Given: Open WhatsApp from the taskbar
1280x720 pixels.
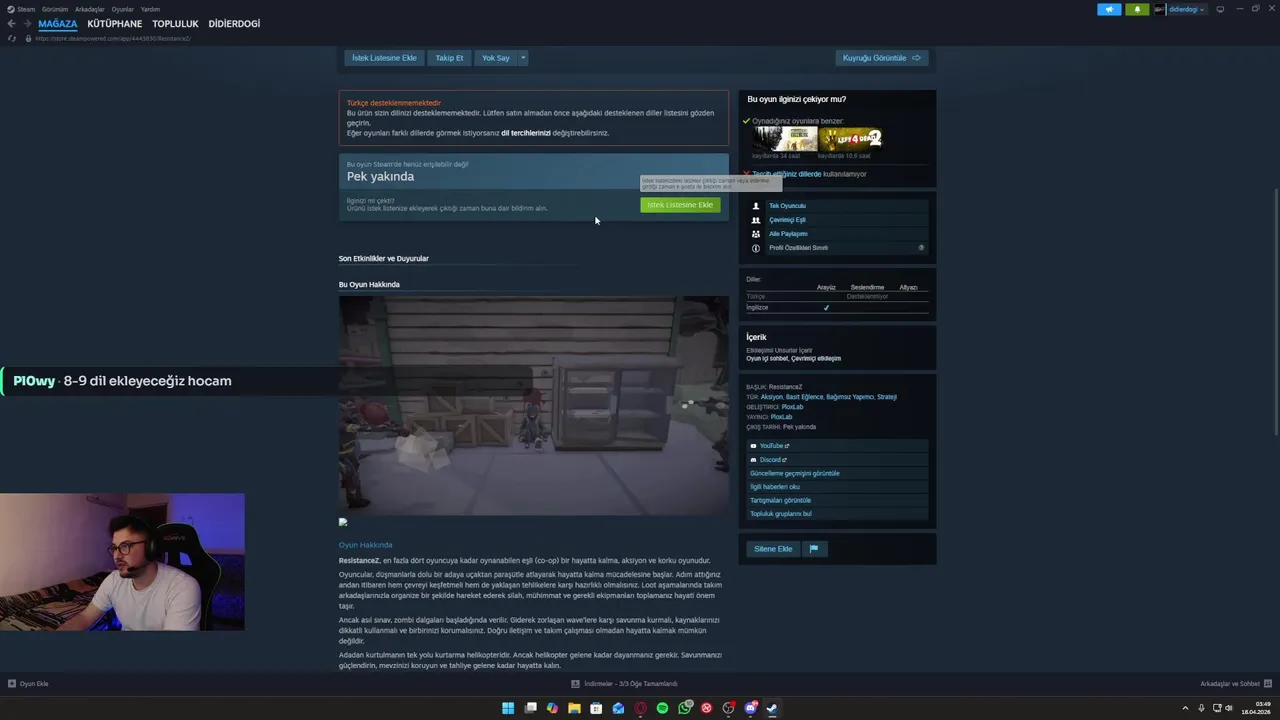Looking at the screenshot, I should 685,708.
